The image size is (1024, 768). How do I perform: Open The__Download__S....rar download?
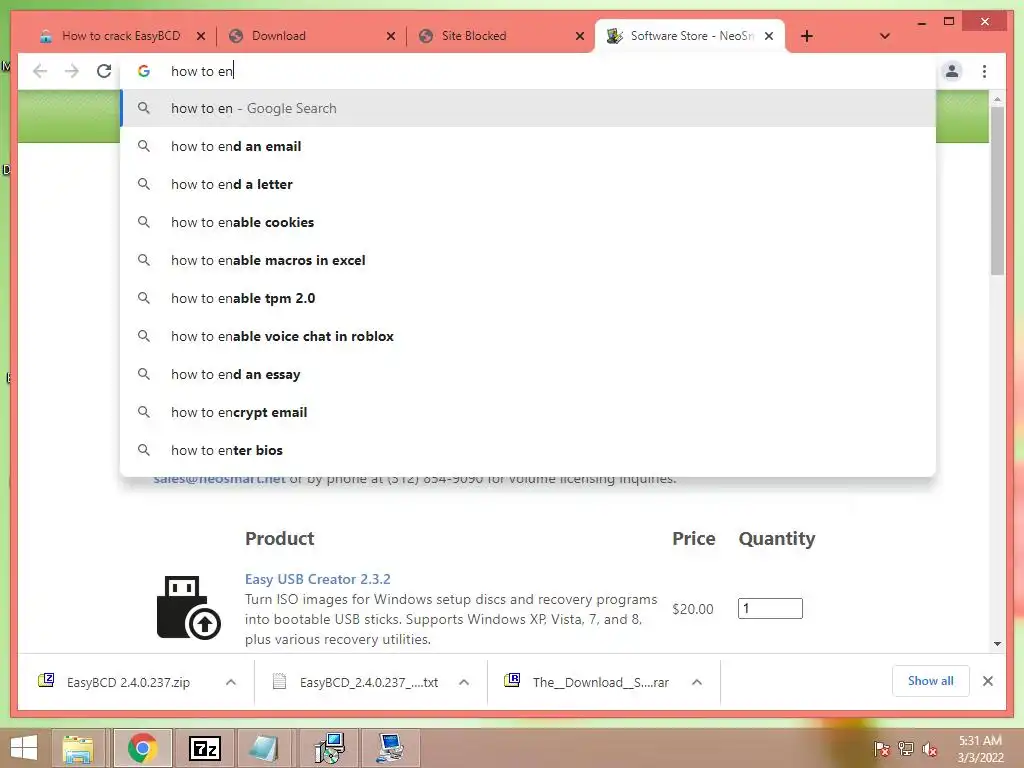click(601, 682)
